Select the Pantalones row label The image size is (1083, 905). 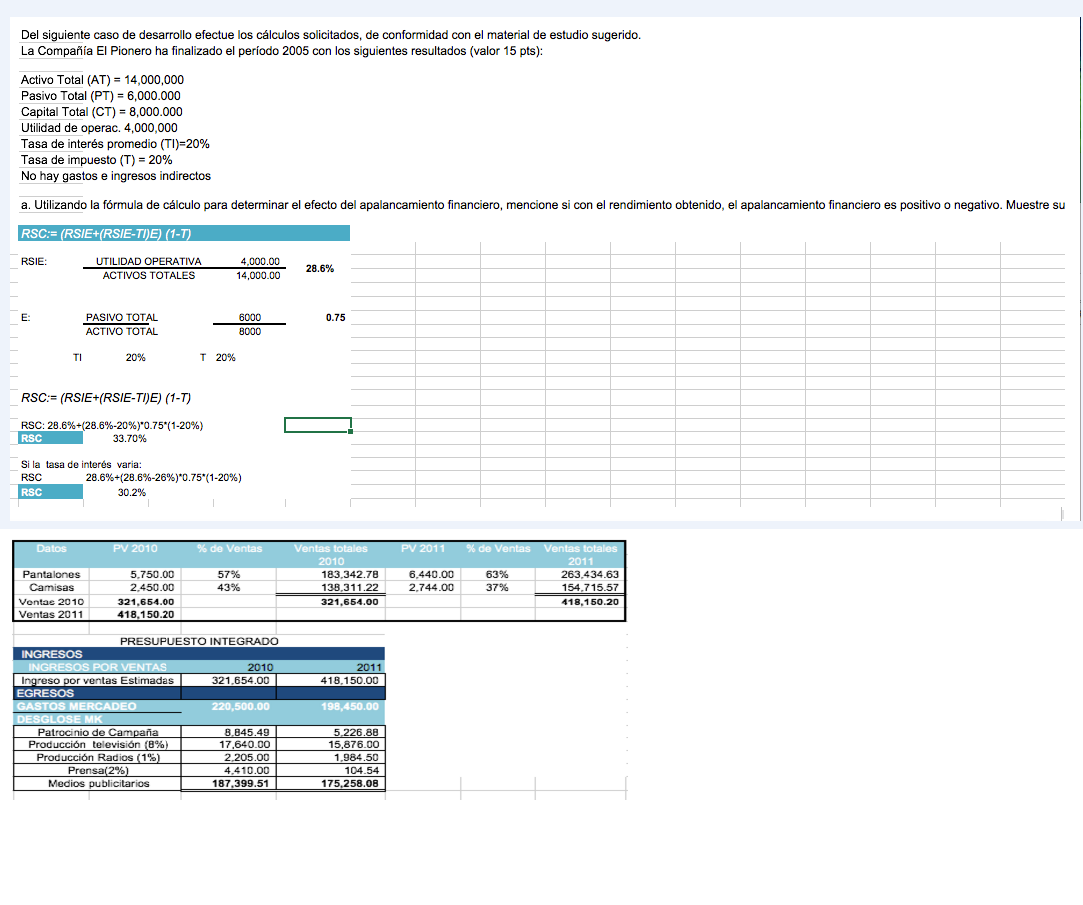(x=51, y=575)
